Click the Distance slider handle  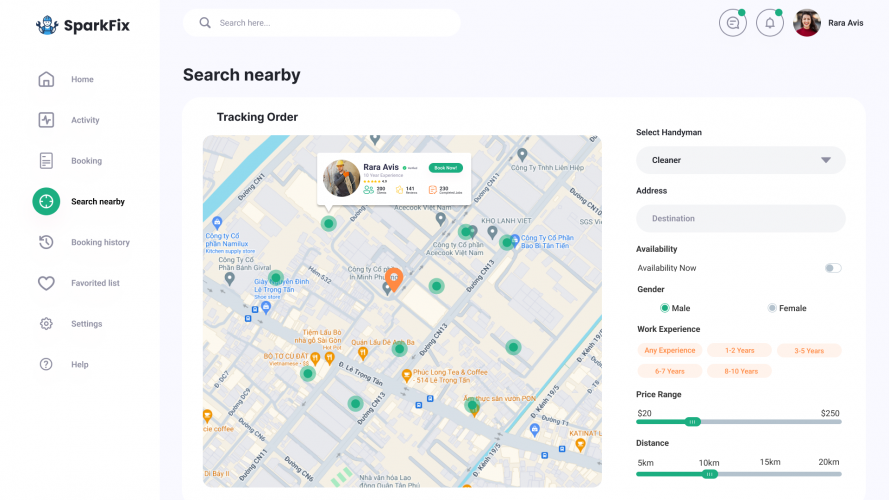709,474
